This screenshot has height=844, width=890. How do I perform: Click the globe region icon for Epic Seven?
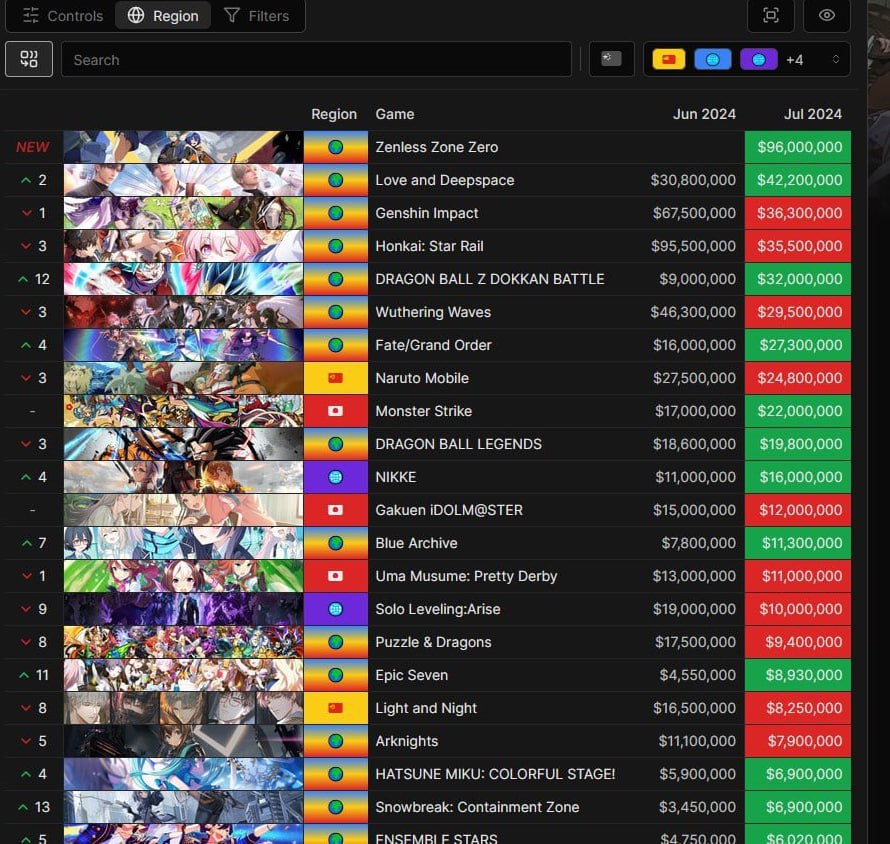pyautogui.click(x=335, y=675)
